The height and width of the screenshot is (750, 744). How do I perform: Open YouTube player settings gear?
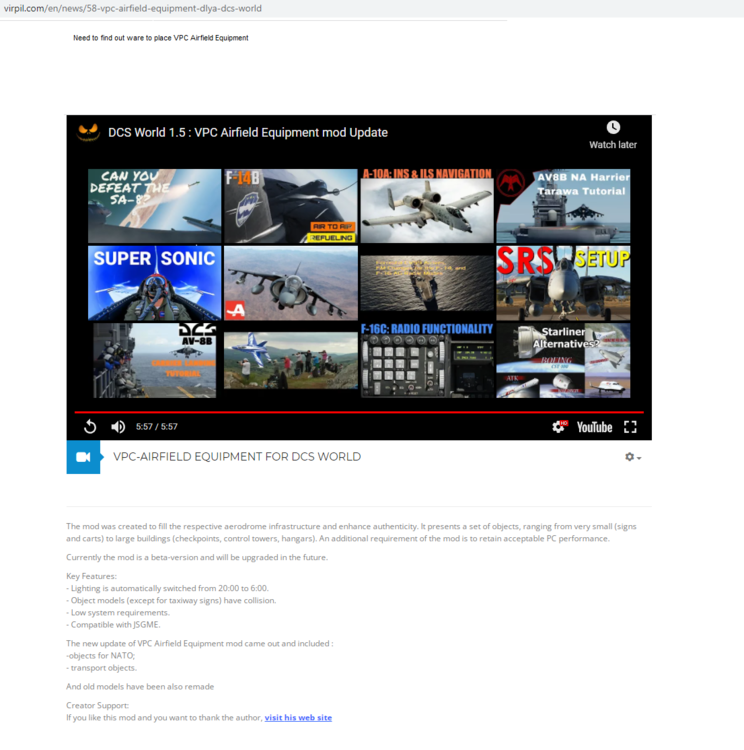pyautogui.click(x=559, y=426)
